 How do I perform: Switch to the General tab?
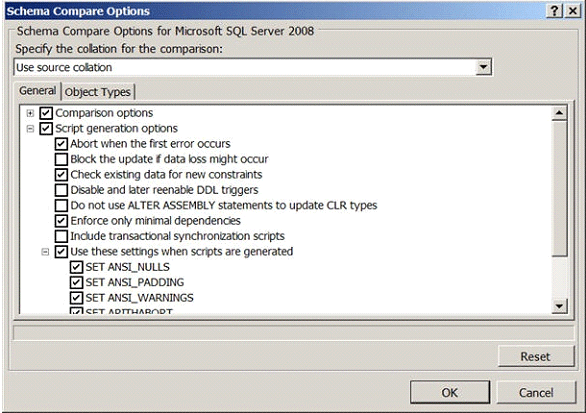(x=38, y=91)
